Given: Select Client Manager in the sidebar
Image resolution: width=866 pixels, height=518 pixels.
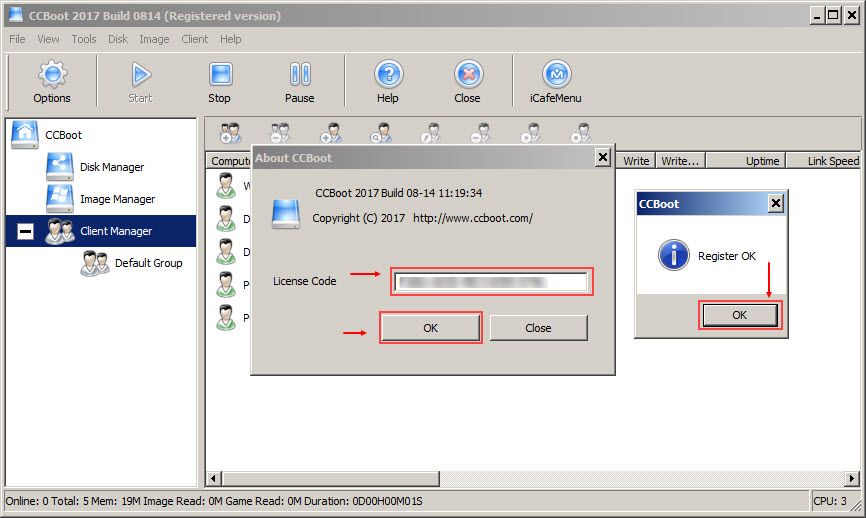Looking at the screenshot, I should point(115,231).
